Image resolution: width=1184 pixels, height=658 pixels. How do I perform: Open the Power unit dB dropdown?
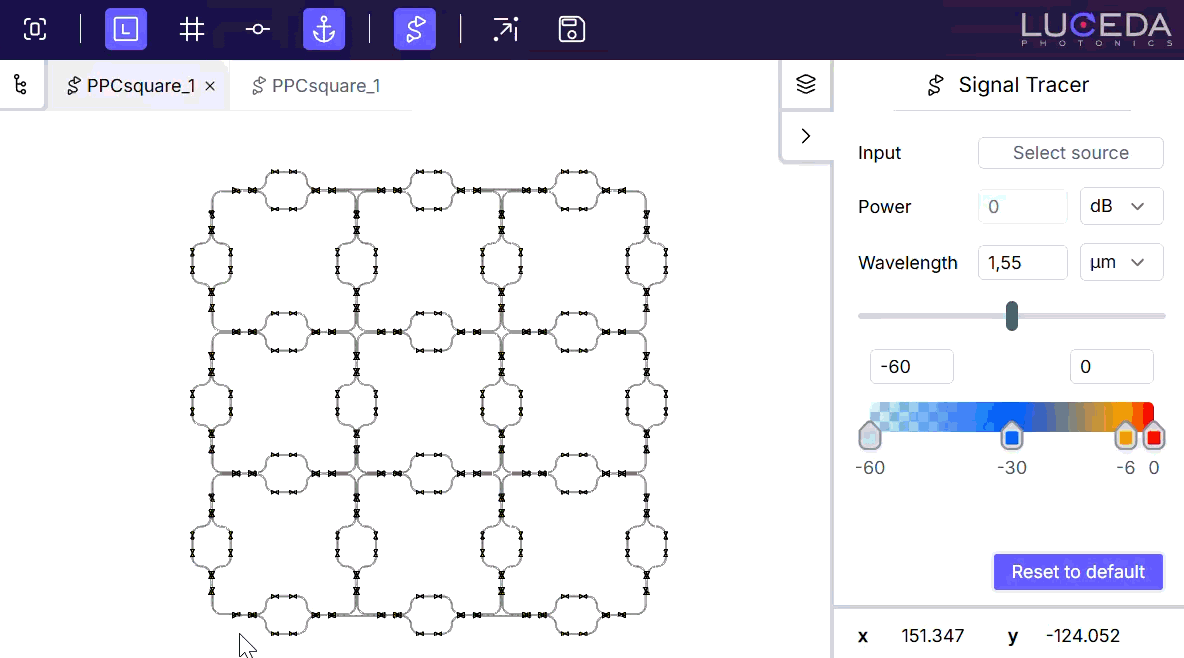[x=1121, y=206]
